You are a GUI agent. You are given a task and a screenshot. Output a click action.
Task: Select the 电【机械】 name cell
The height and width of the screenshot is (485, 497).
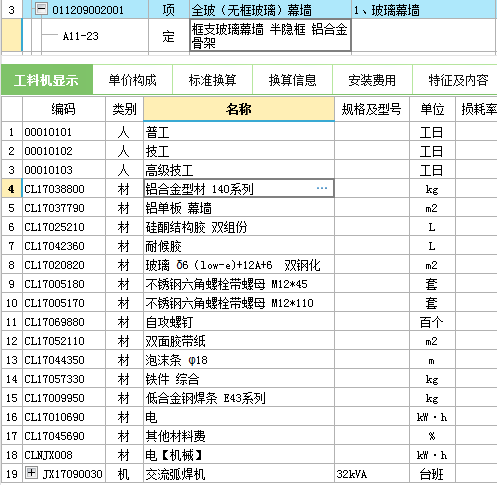(x=239, y=455)
